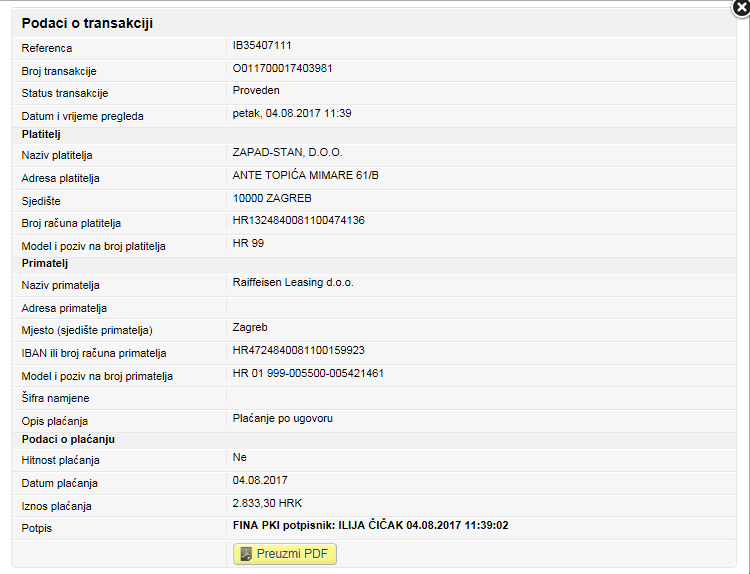Click payment date 04.08.2017 value
Screen dimensions: 750x574
[260, 480]
